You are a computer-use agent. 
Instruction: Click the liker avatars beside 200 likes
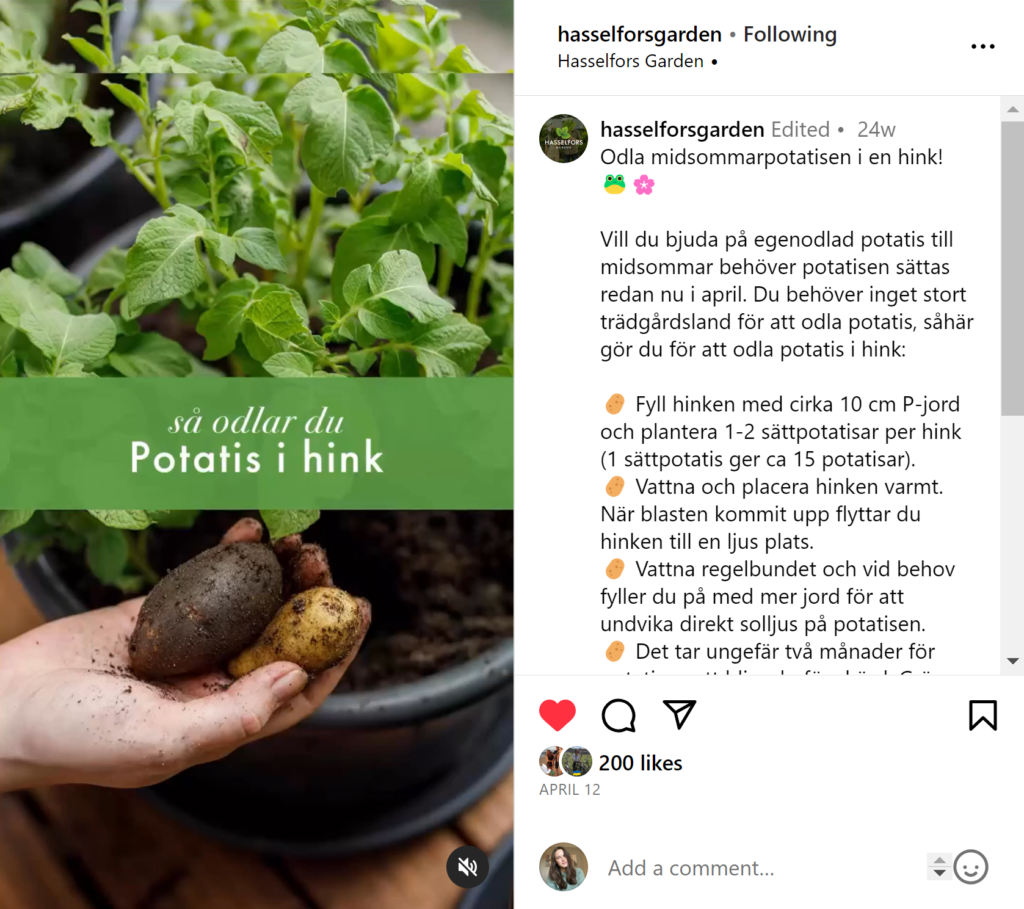(566, 761)
